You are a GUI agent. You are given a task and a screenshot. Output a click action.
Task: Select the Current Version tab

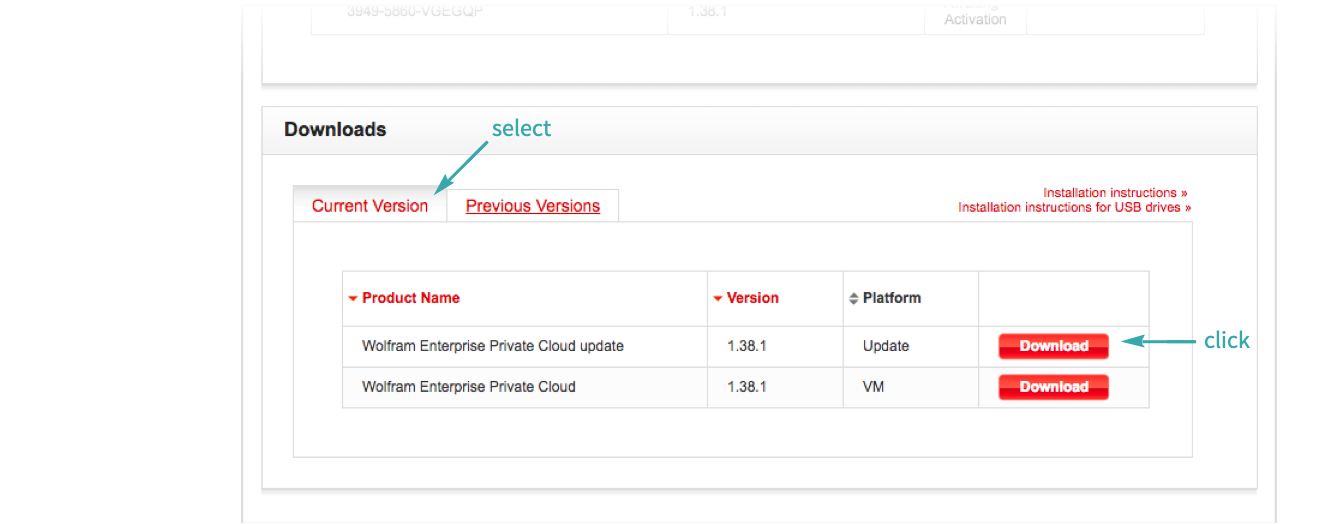[369, 206]
